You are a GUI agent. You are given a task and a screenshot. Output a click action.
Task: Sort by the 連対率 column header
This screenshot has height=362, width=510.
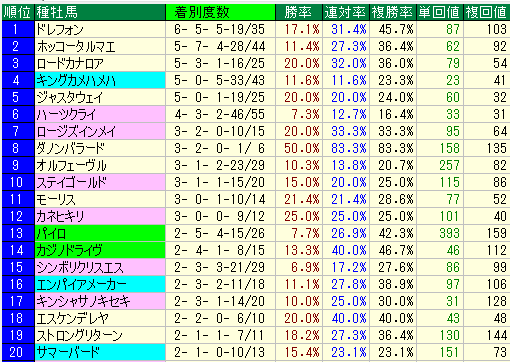pyautogui.click(x=346, y=12)
